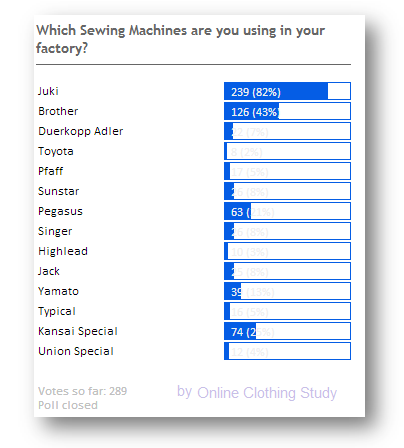Select the Jack option label
The width and height of the screenshot is (404, 448).
tap(49, 271)
